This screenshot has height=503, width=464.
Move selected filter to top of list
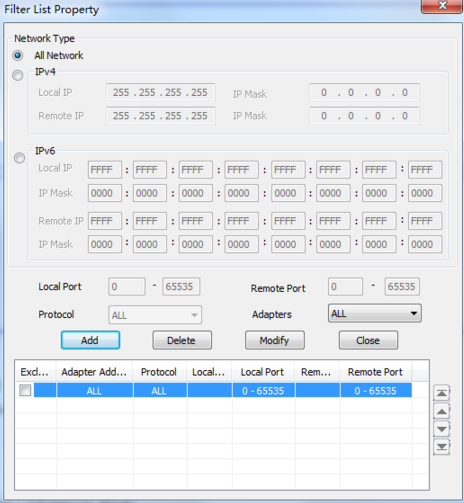coord(442,393)
